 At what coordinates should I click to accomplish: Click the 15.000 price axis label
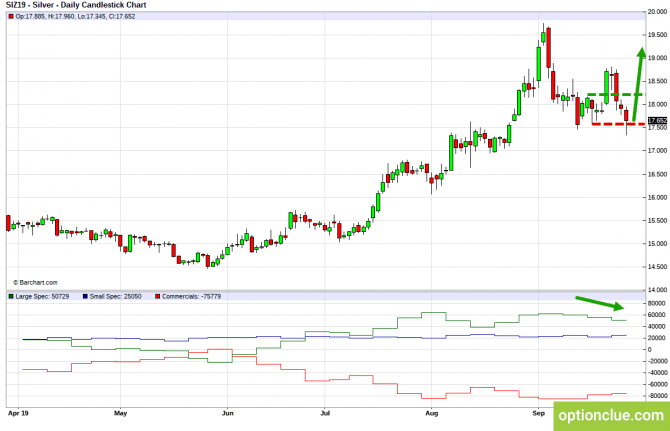tap(657, 243)
